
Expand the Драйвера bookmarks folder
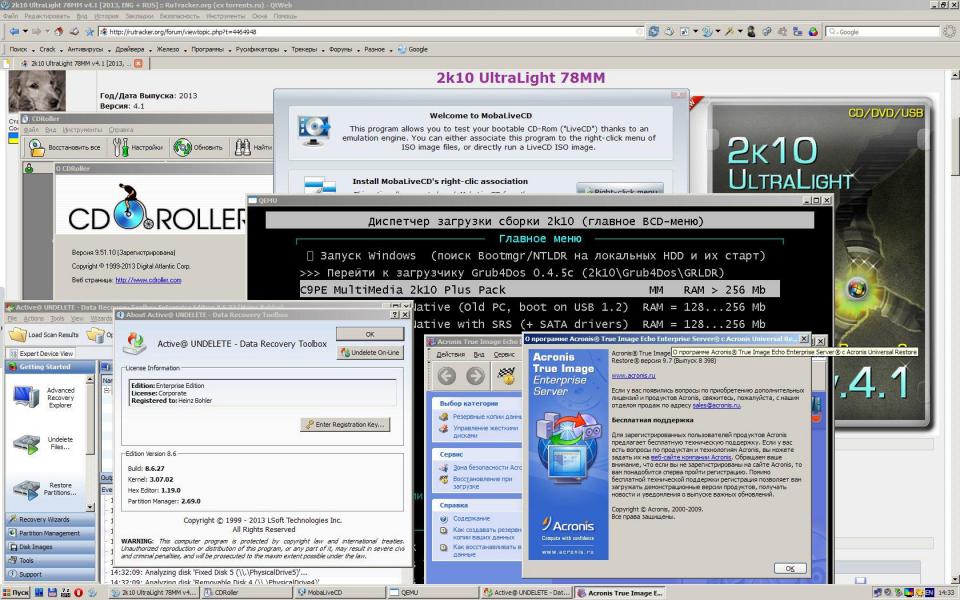pos(132,49)
